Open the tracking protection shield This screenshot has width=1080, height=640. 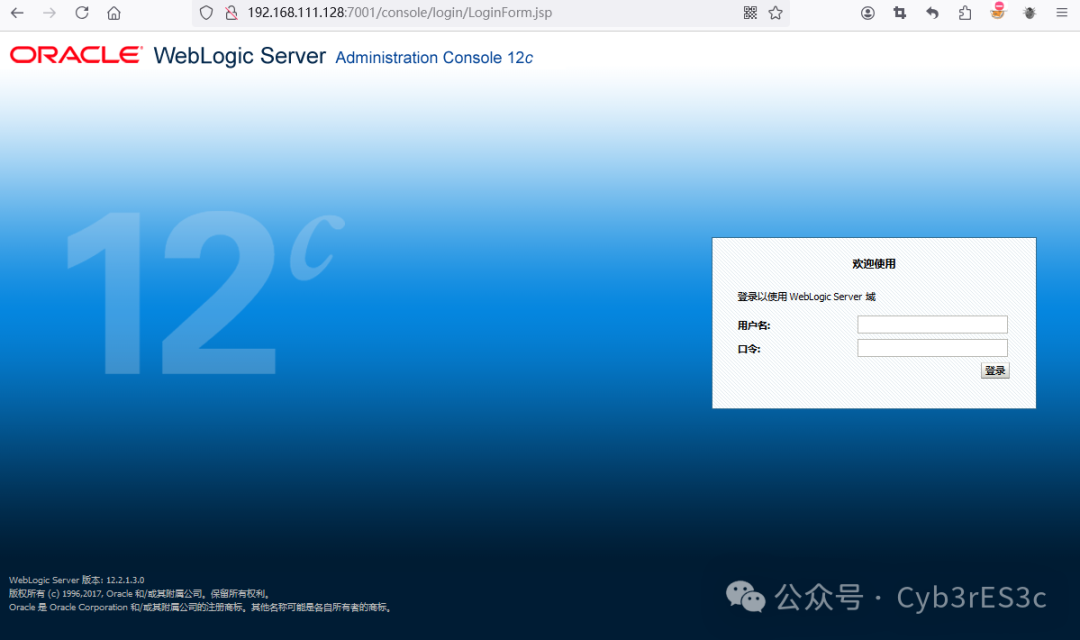point(206,12)
